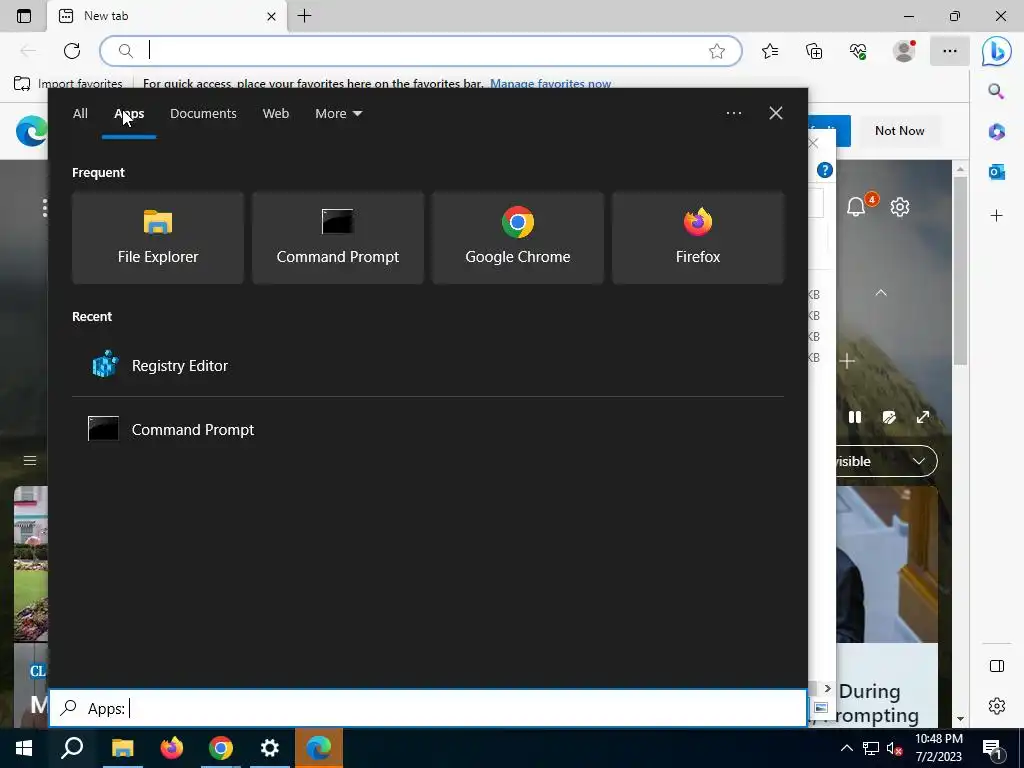The image size is (1024, 768).
Task: Switch to the Web search tab
Action: pos(276,114)
